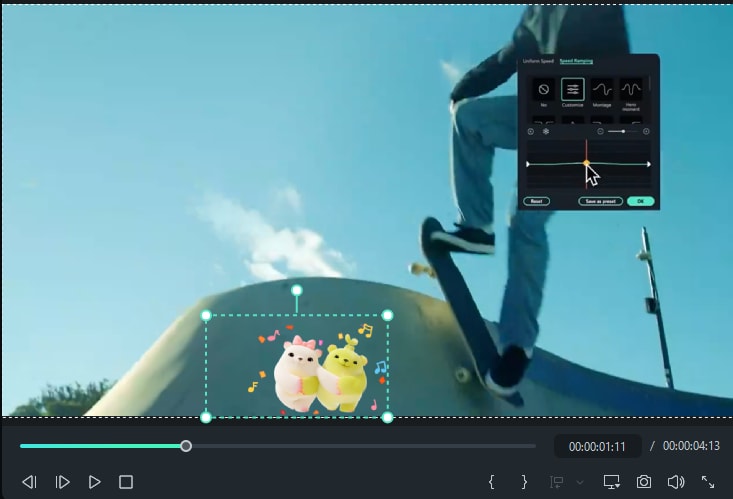Click the Reset button in speed panel
The image size is (733, 499).
pyautogui.click(x=536, y=201)
